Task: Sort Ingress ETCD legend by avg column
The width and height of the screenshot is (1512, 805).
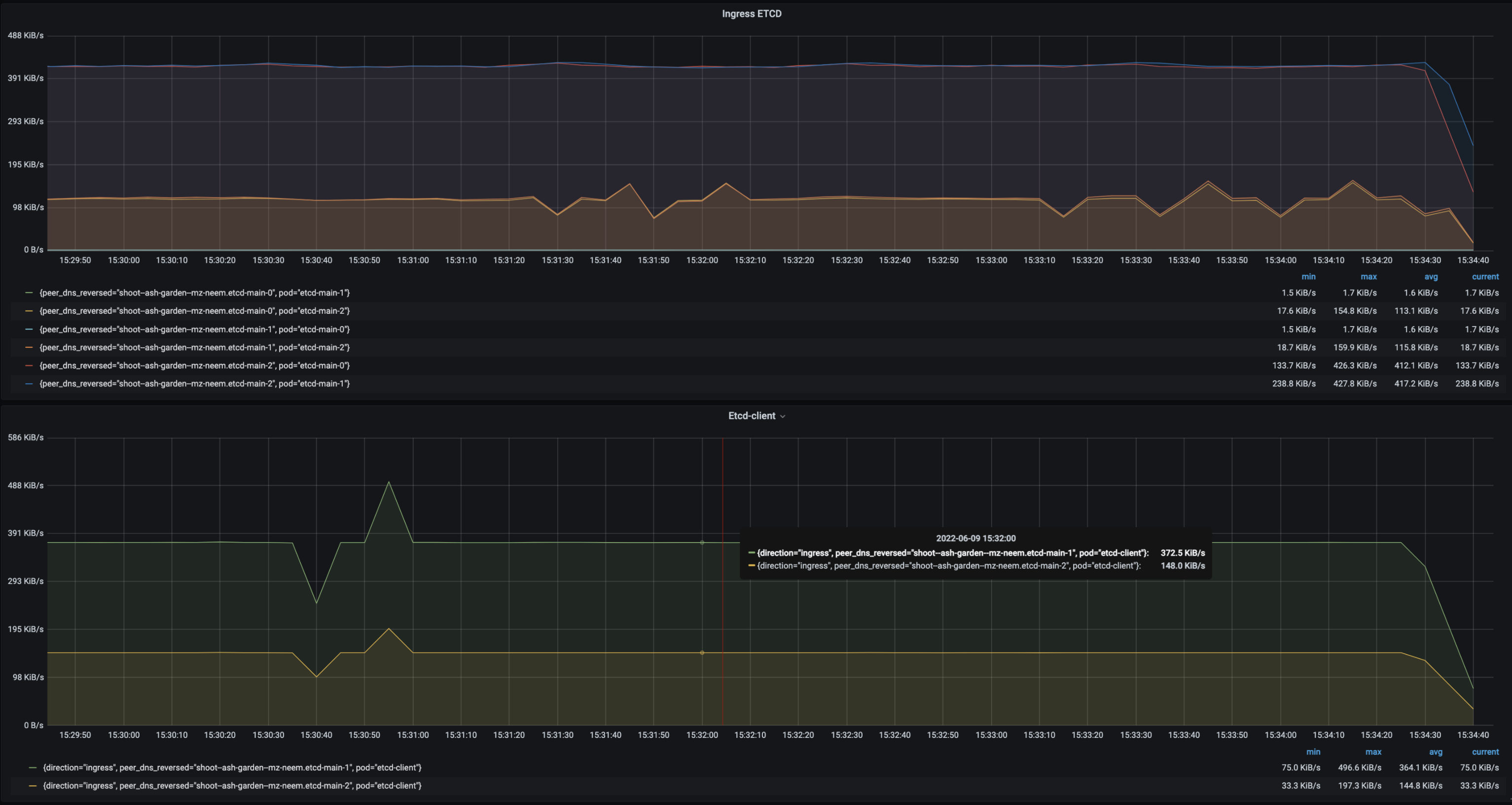Action: click(x=1431, y=277)
